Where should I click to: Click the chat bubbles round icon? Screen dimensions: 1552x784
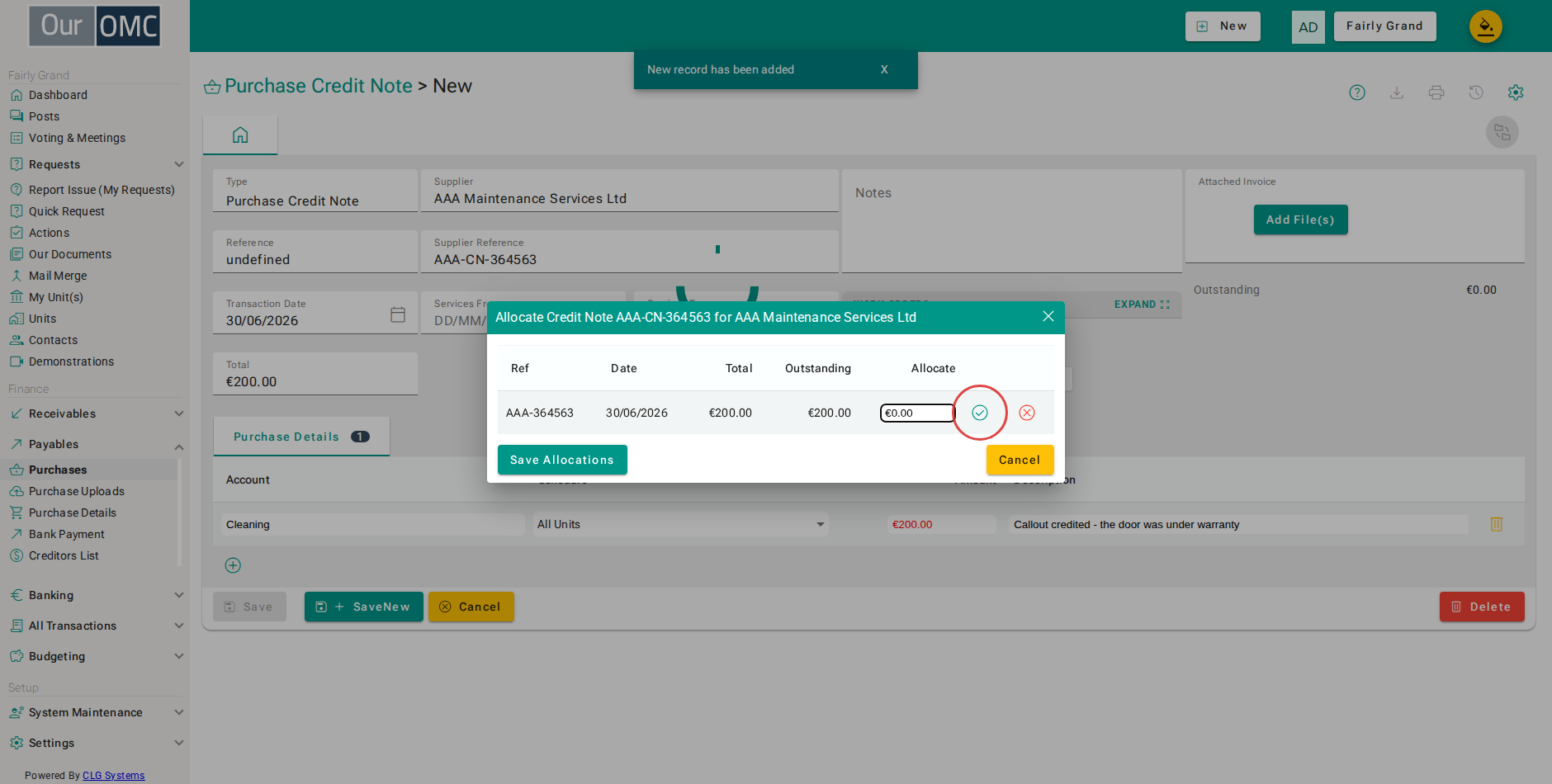1502,132
